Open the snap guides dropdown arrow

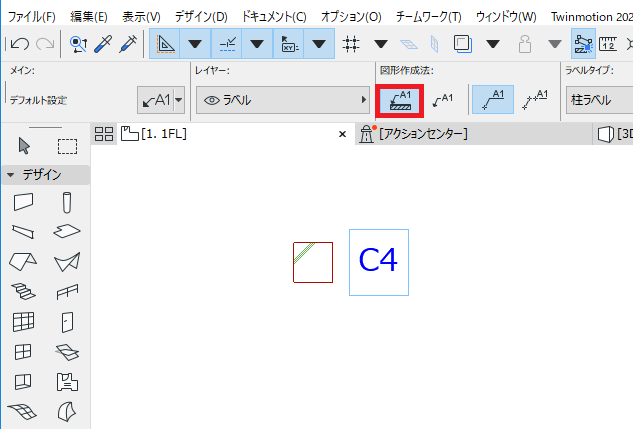[257, 44]
